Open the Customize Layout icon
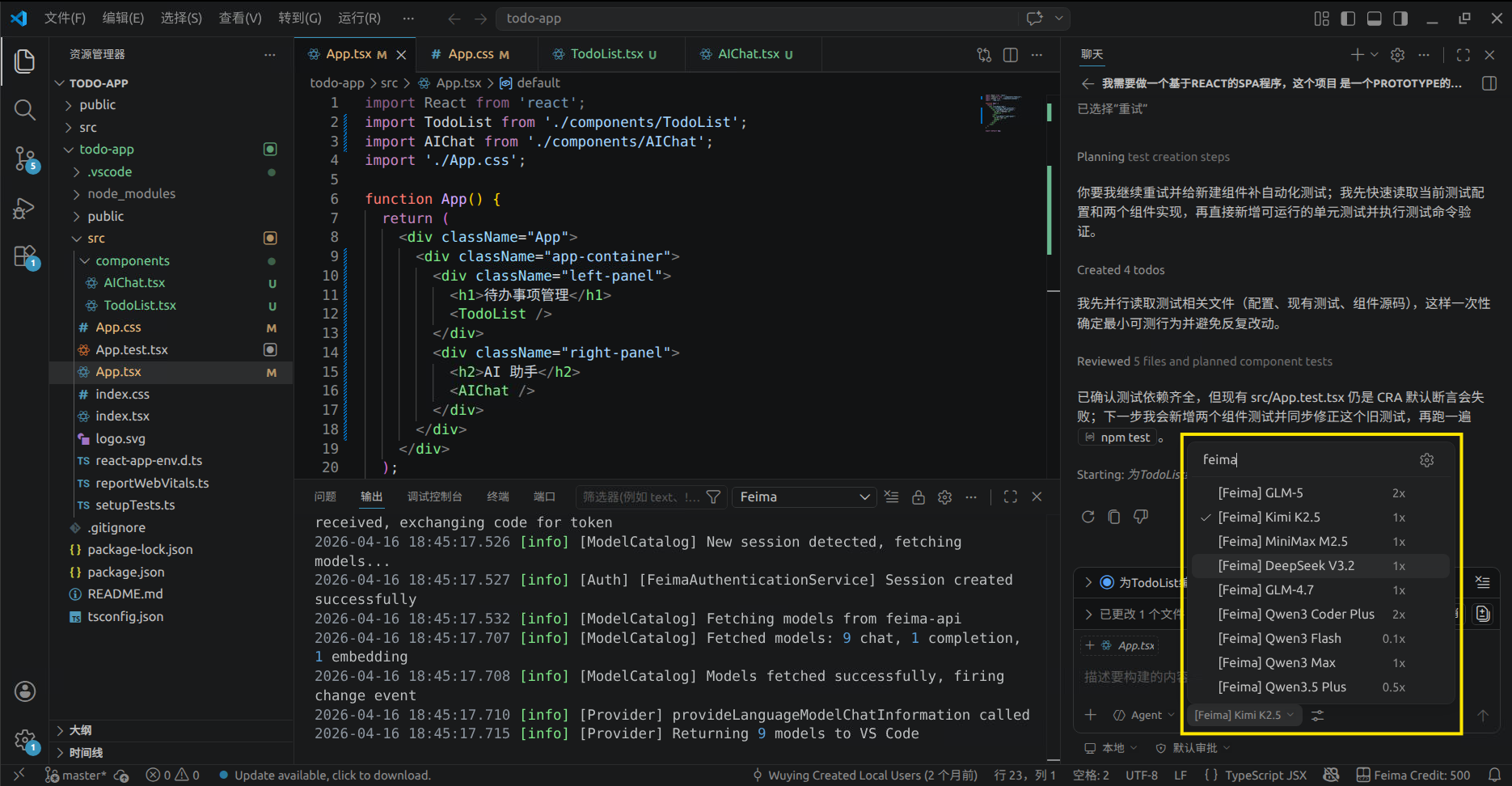Viewport: 1512px width, 786px height. [1322, 19]
